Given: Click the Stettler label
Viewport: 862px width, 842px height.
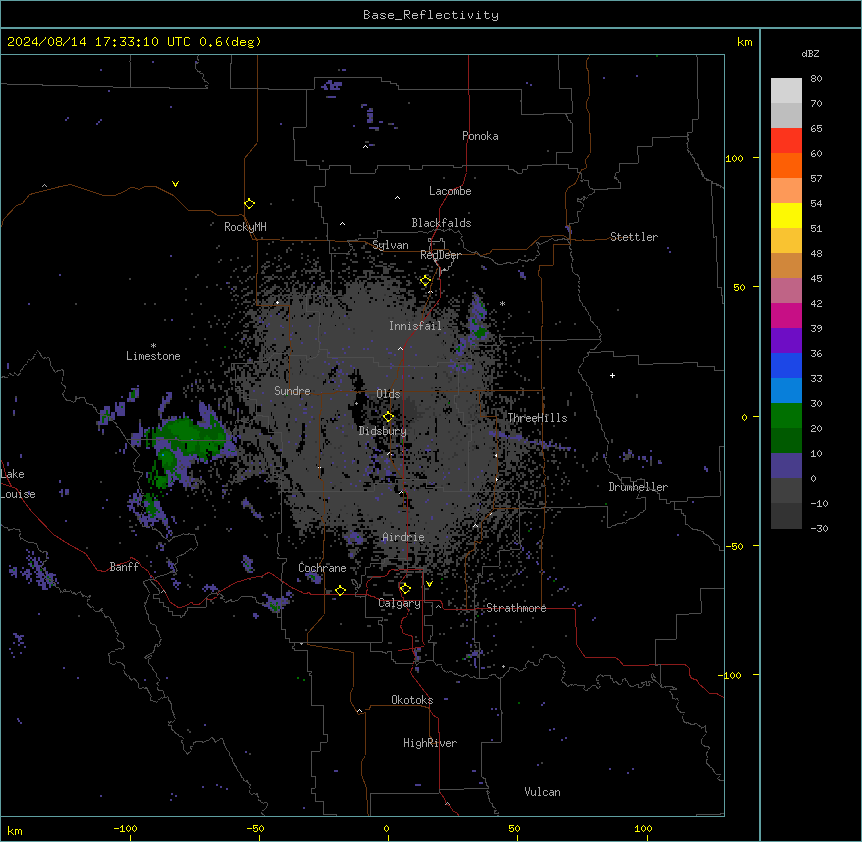Looking at the screenshot, I should click(x=634, y=237).
